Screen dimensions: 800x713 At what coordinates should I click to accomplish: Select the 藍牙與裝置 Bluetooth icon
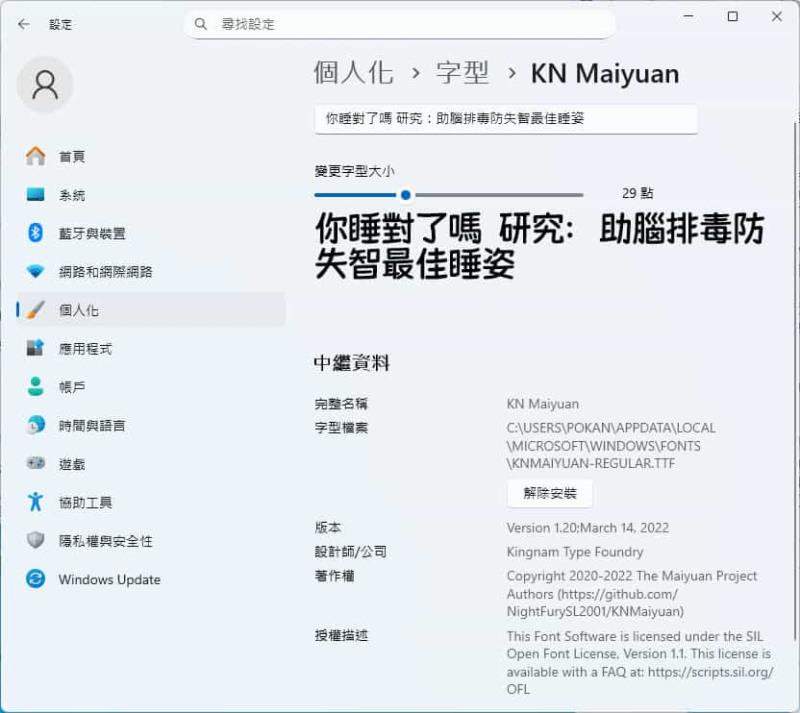[x=35, y=233]
